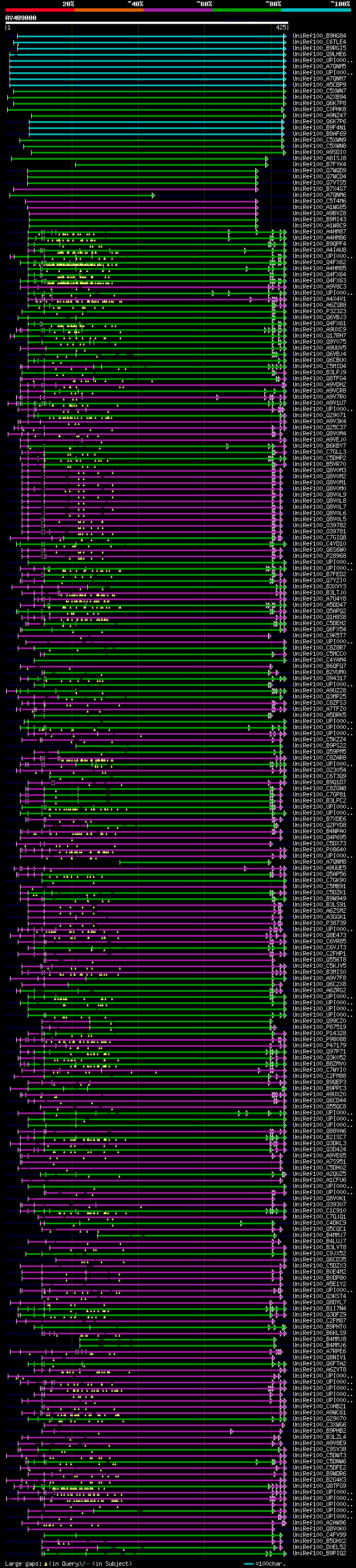This screenshot has height=1568, width=356.
Task: Click the UniRef100_B9HG84 hit label
Action: click(319, 36)
